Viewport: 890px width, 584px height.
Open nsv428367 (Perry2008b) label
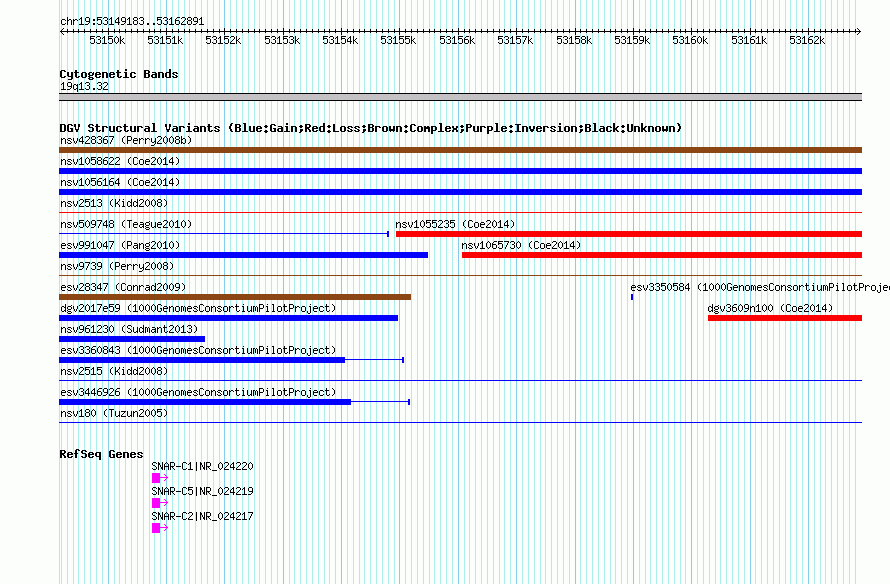tap(126, 140)
